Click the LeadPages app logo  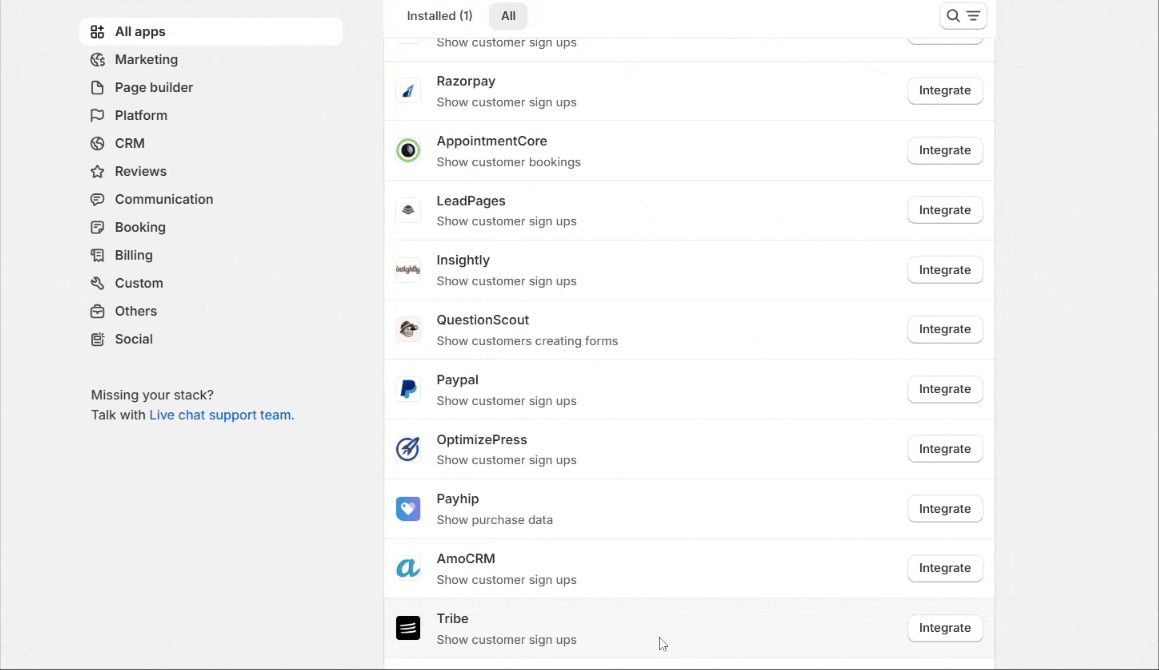click(x=408, y=210)
